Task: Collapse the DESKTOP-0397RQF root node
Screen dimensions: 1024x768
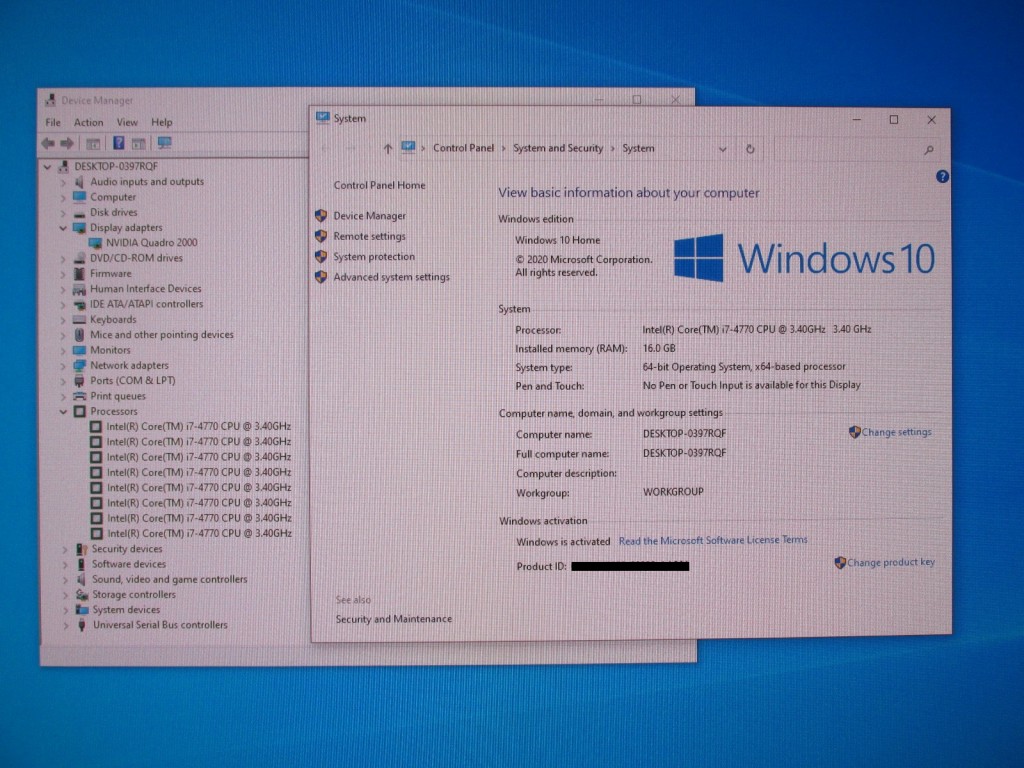Action: click(x=47, y=167)
